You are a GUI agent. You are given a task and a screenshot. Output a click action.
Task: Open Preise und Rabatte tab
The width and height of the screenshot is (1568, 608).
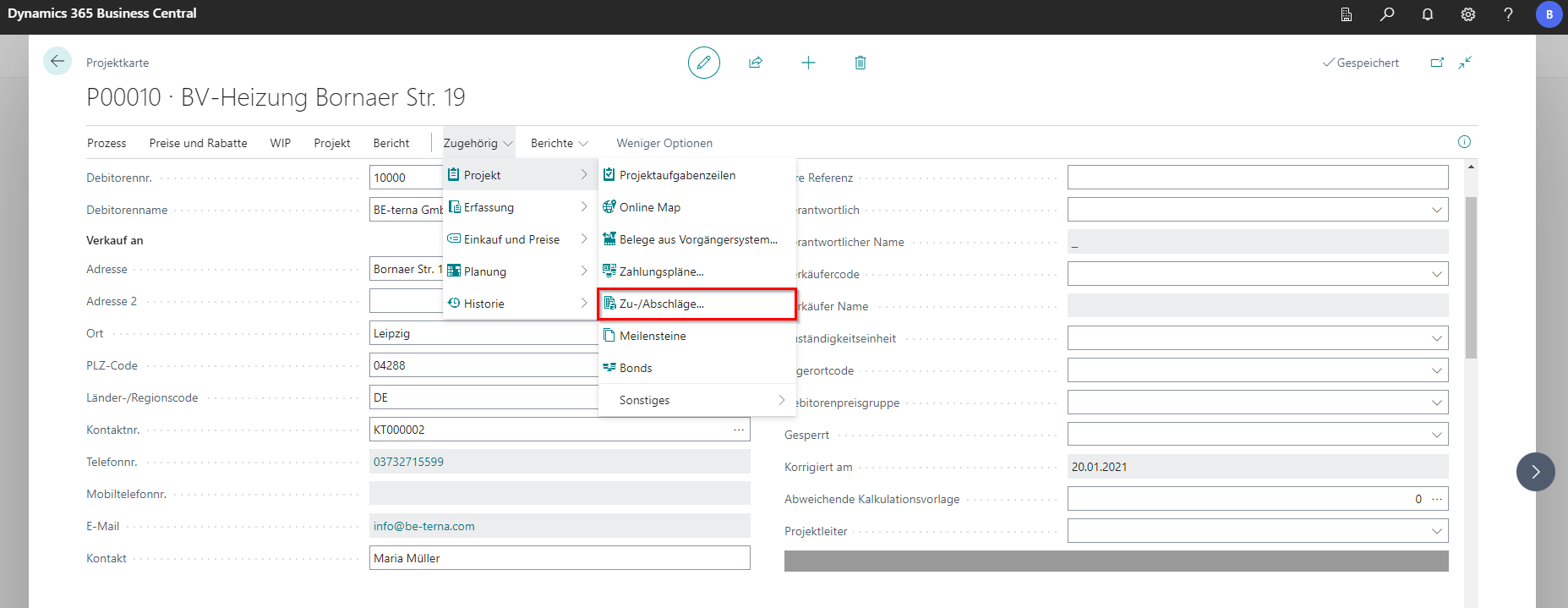[198, 143]
